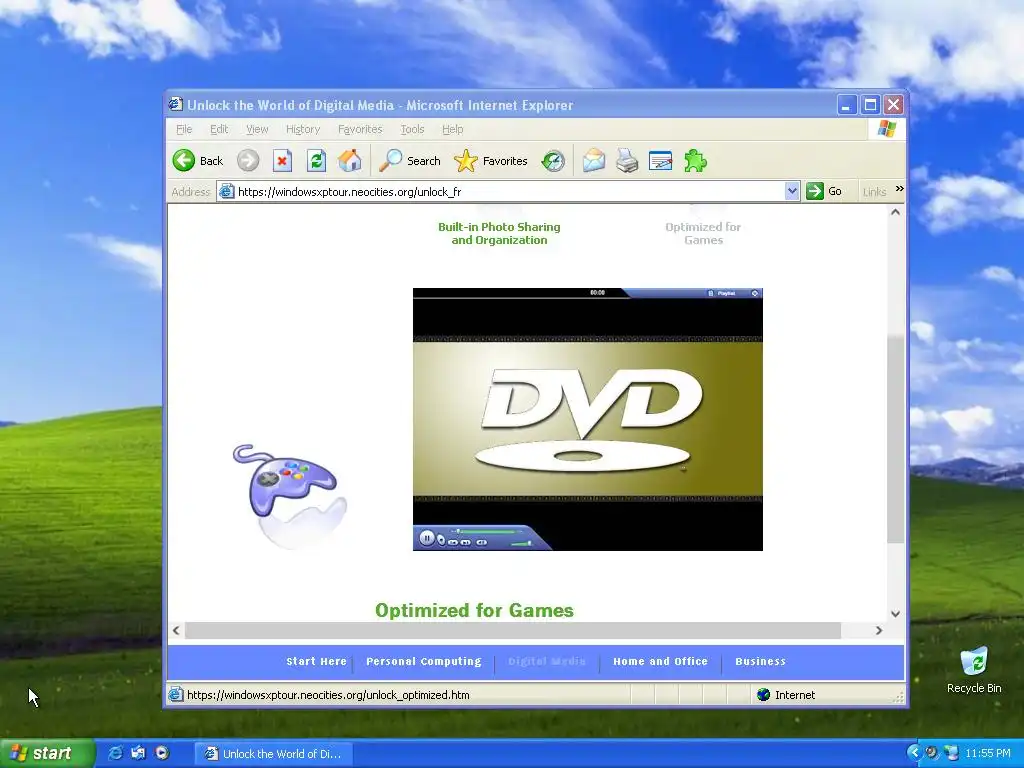
Task: Open the Mail envelope toolbar icon
Action: (594, 161)
